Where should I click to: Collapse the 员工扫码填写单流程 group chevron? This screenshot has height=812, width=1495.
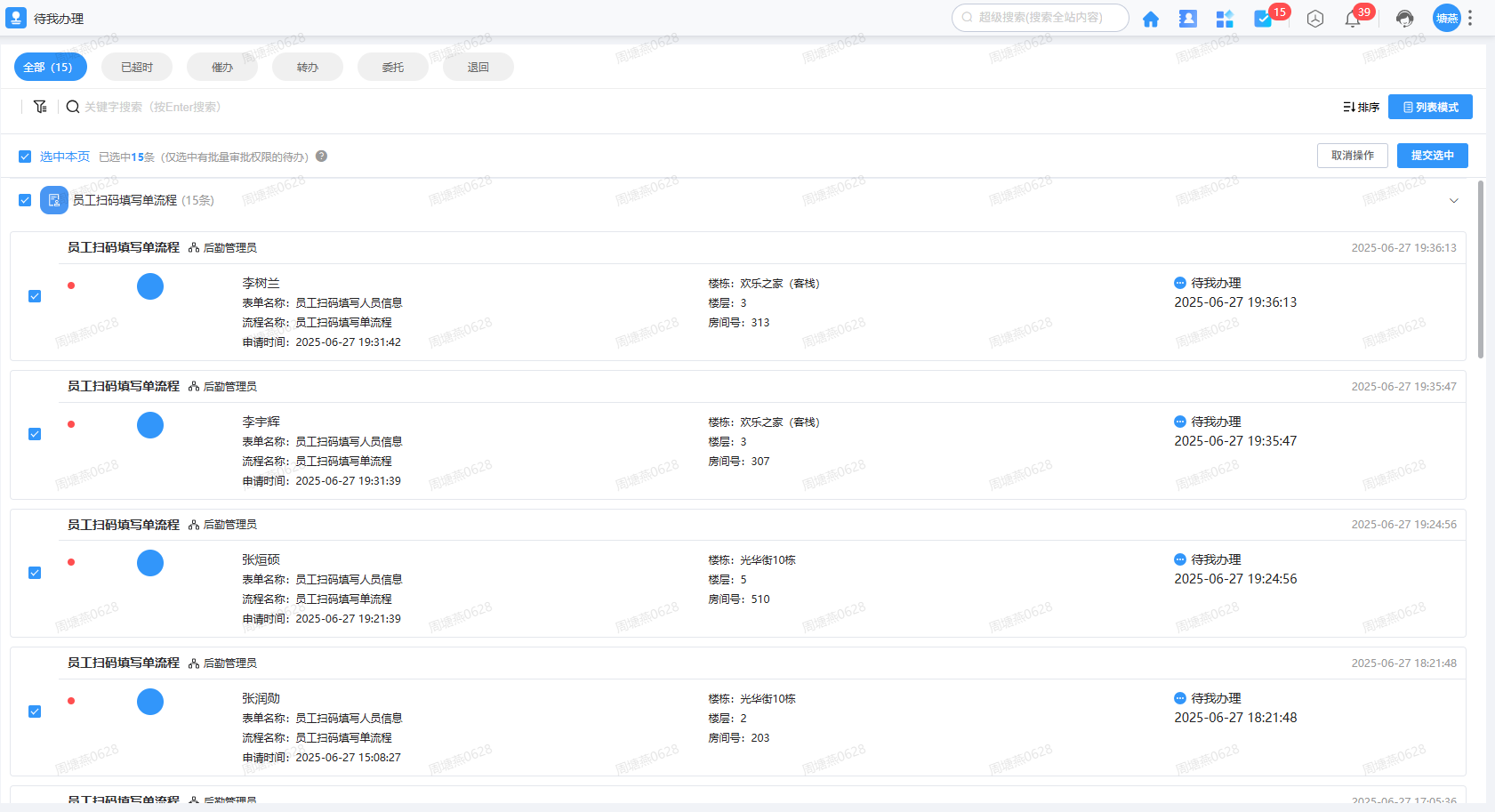coord(1454,201)
